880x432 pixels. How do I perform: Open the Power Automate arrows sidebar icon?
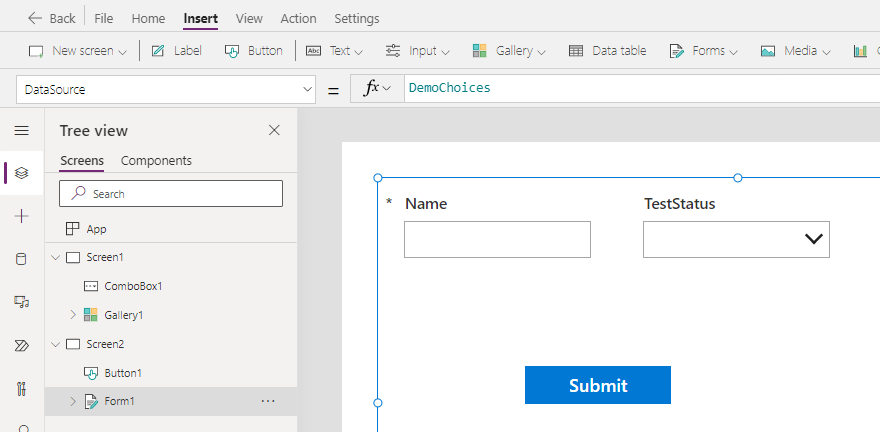tap(21, 346)
